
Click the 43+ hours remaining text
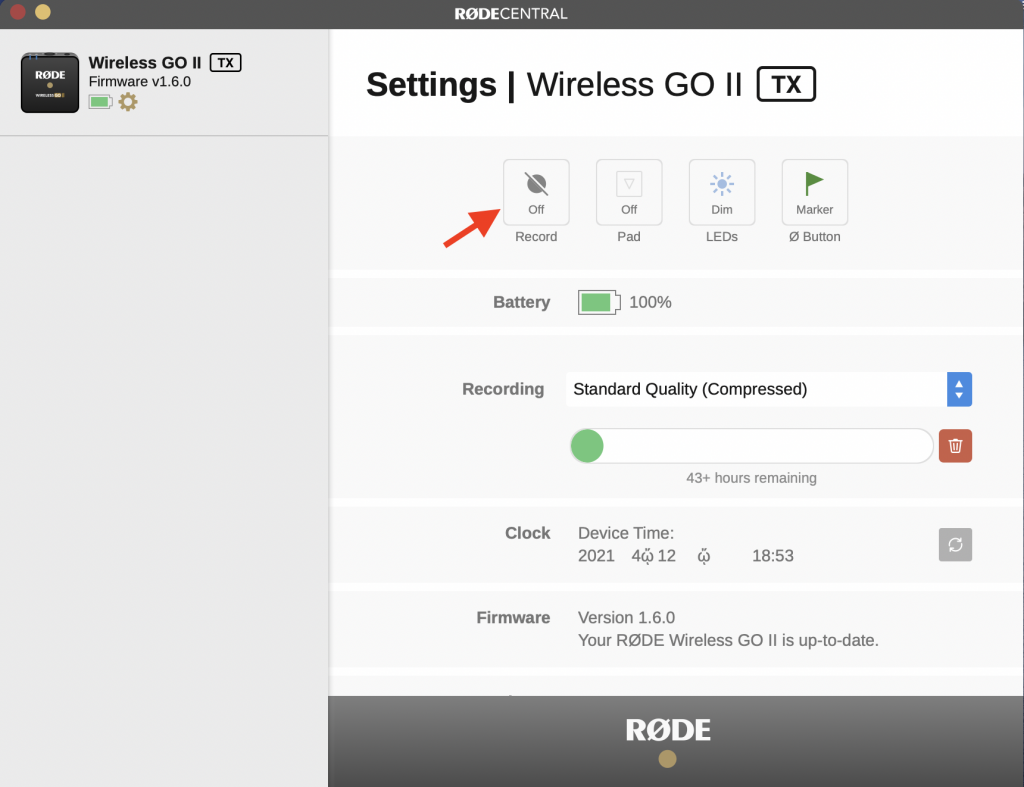[751, 478]
